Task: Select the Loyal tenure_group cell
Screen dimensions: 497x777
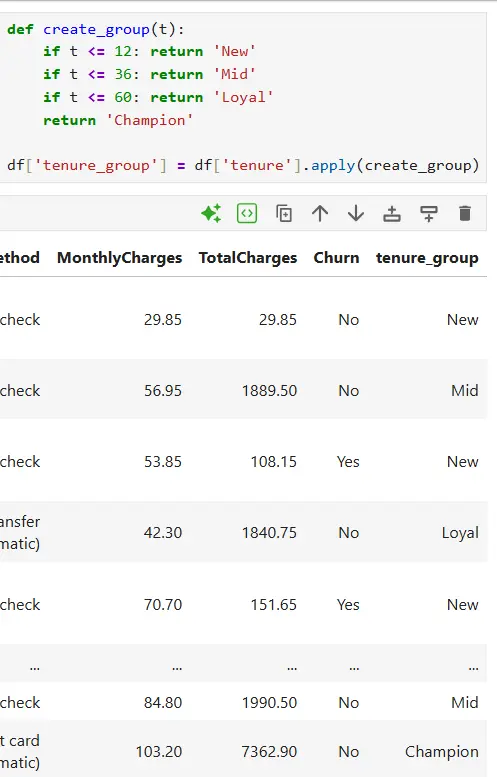Action: pyautogui.click(x=460, y=533)
